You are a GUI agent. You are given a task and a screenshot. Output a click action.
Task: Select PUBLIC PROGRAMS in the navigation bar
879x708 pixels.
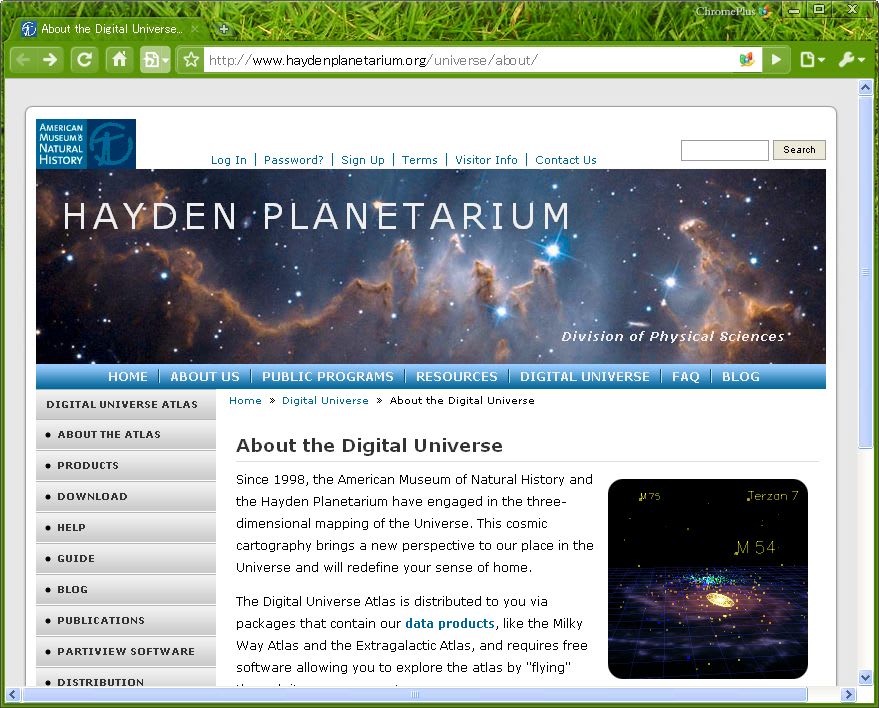click(x=327, y=377)
